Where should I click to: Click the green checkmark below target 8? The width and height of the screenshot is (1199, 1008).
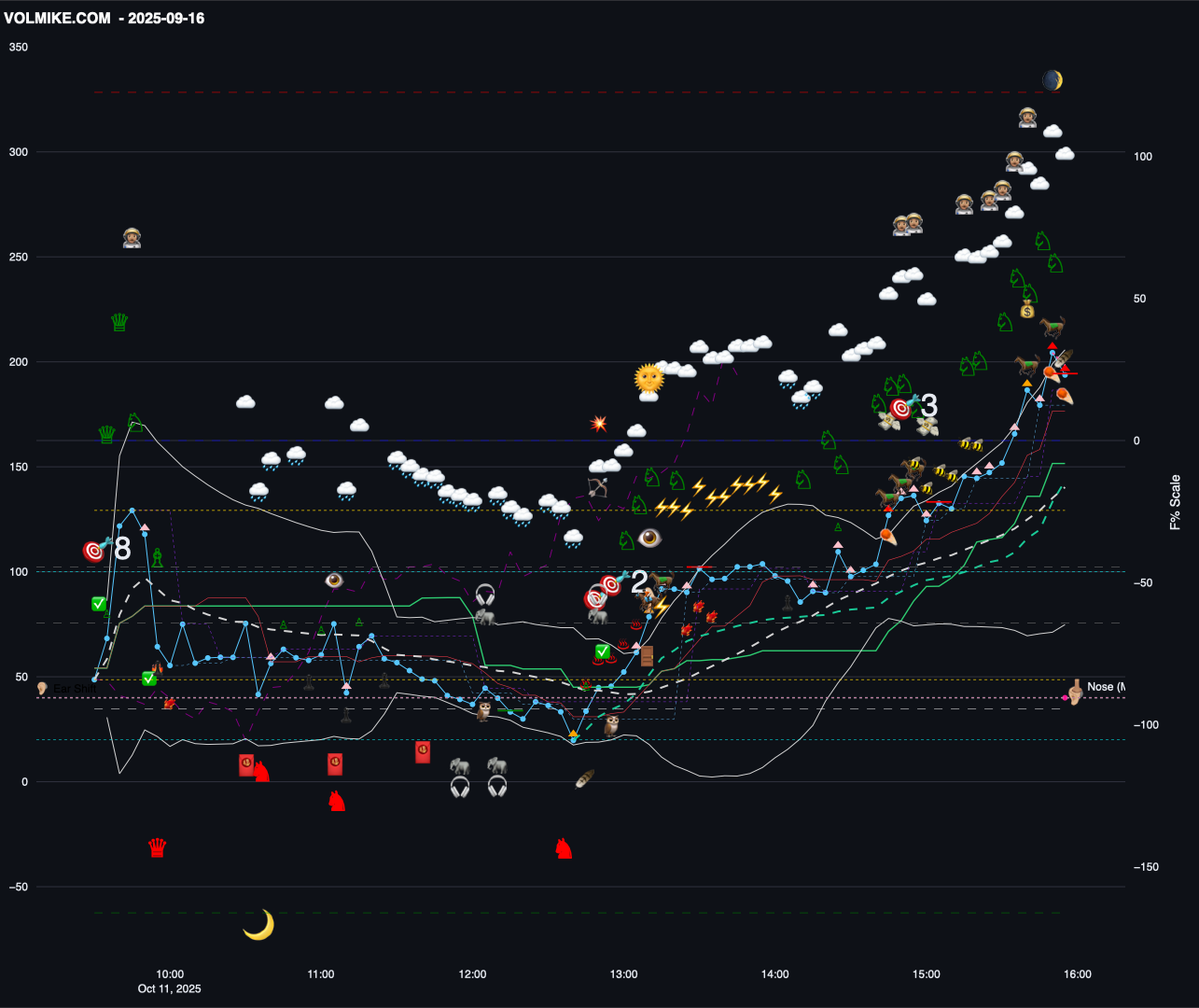click(x=99, y=604)
